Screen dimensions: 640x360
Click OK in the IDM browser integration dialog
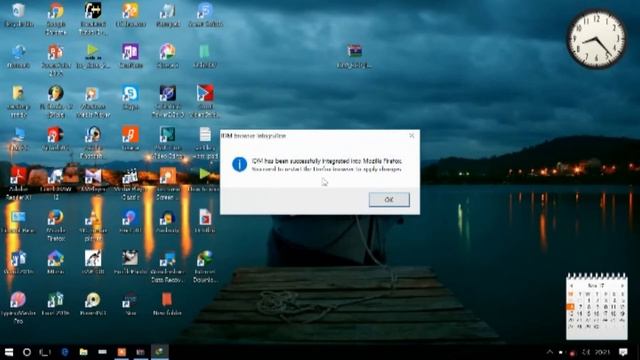click(389, 200)
